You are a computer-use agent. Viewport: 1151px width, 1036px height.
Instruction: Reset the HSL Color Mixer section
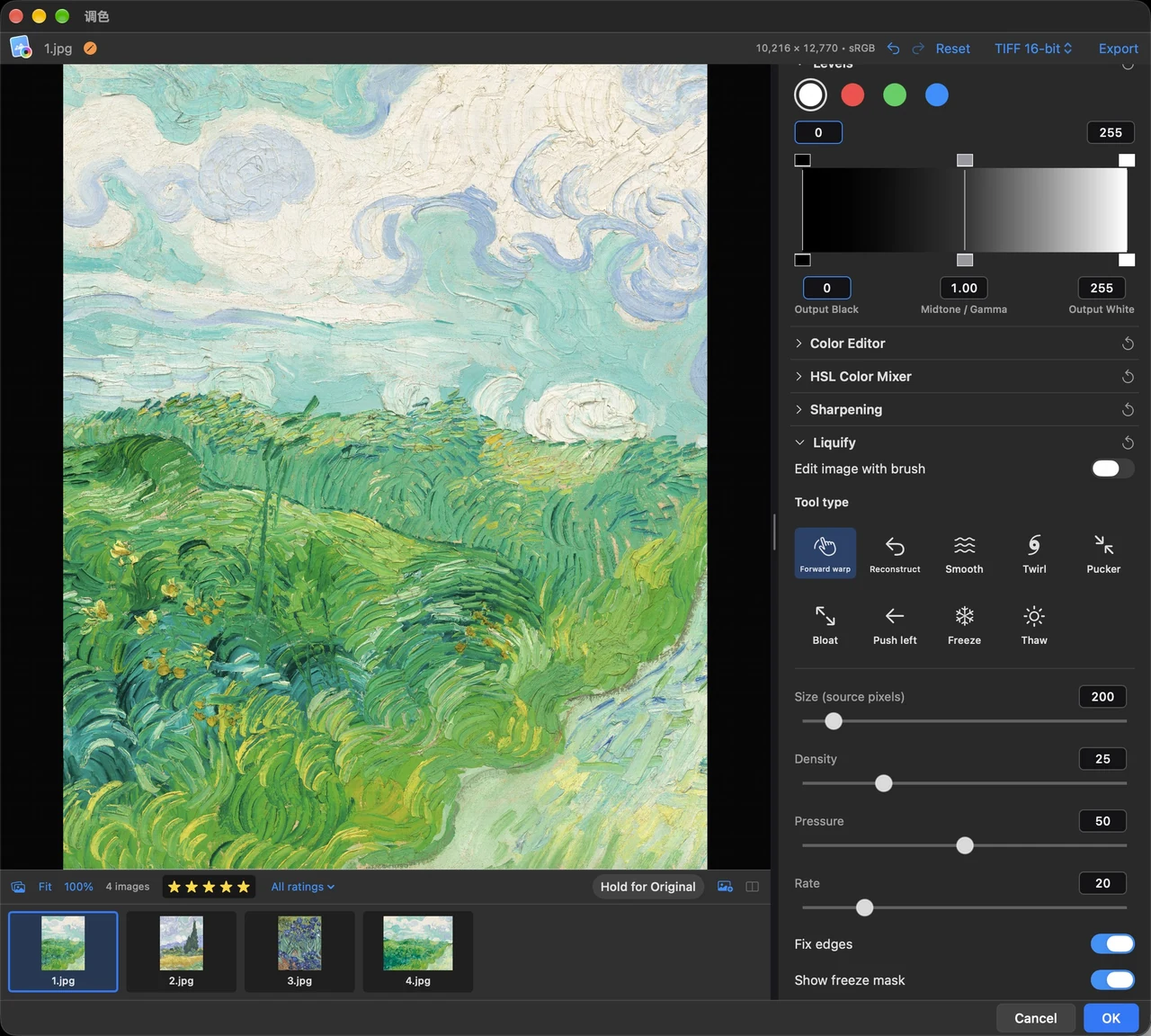pyautogui.click(x=1128, y=377)
